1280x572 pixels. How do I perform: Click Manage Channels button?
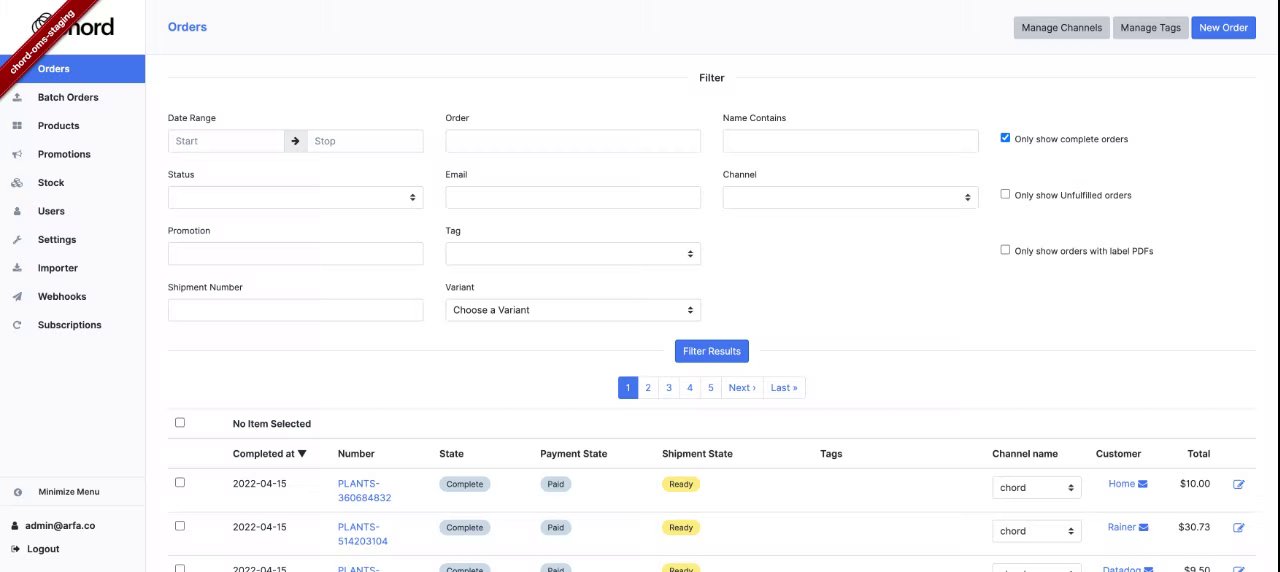point(1062,28)
